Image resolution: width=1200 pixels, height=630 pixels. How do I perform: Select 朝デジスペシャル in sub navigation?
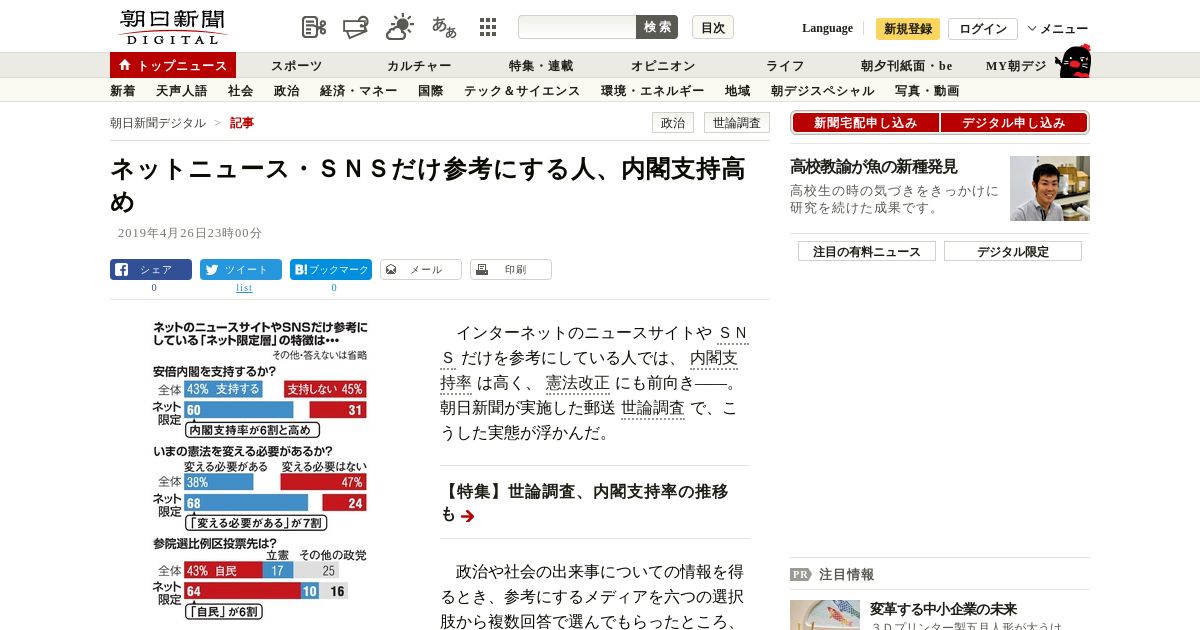pos(823,91)
